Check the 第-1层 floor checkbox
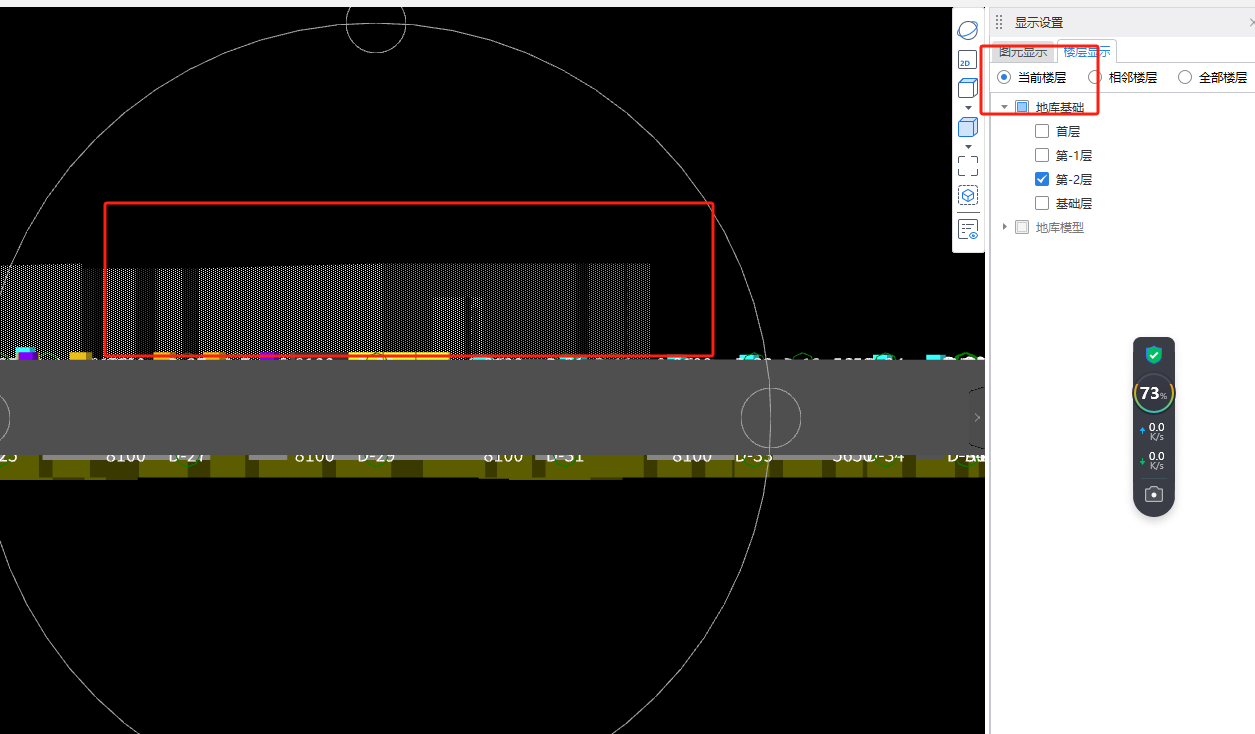 click(1042, 155)
